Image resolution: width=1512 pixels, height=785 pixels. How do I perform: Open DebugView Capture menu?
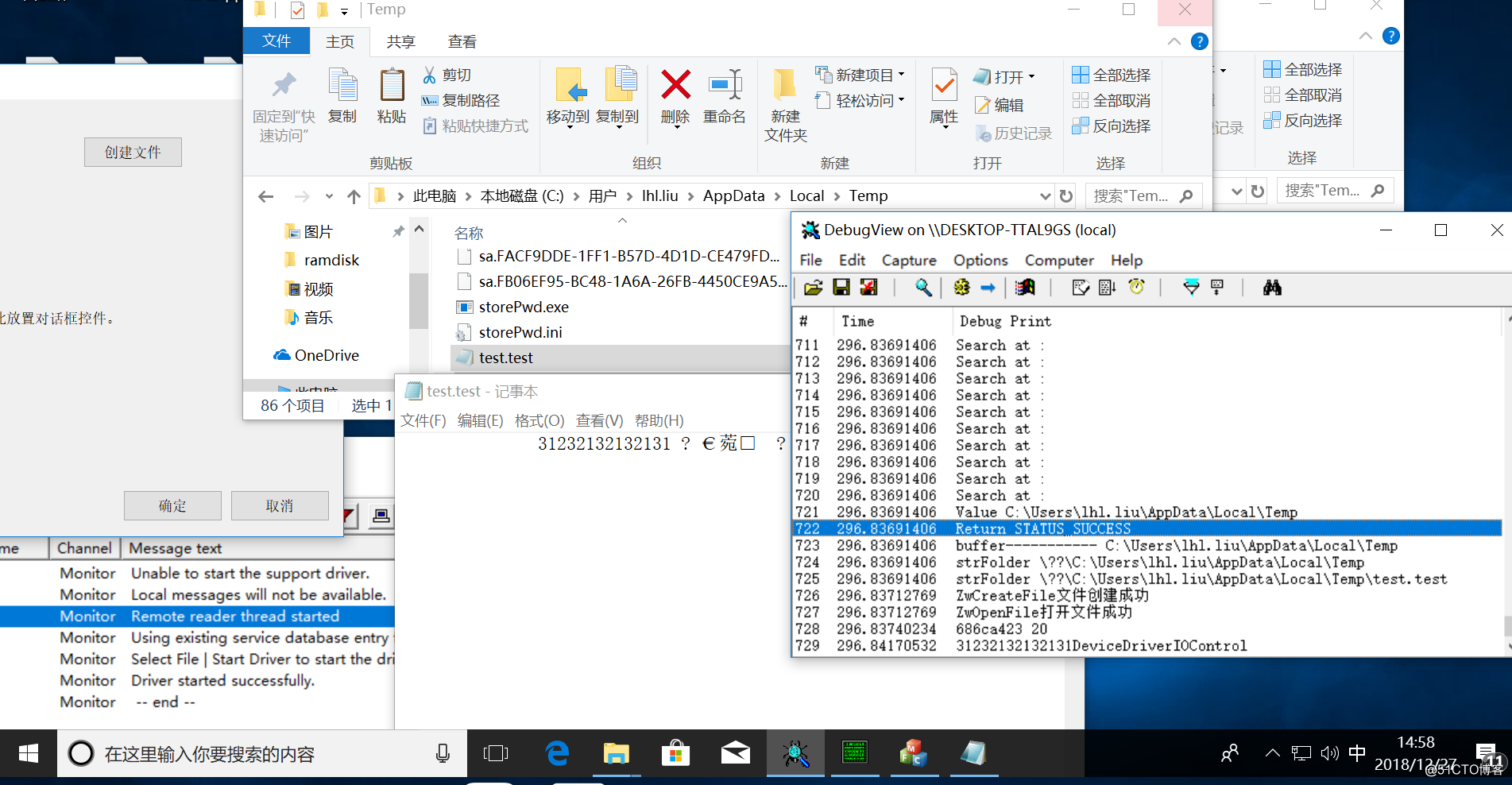click(909, 260)
